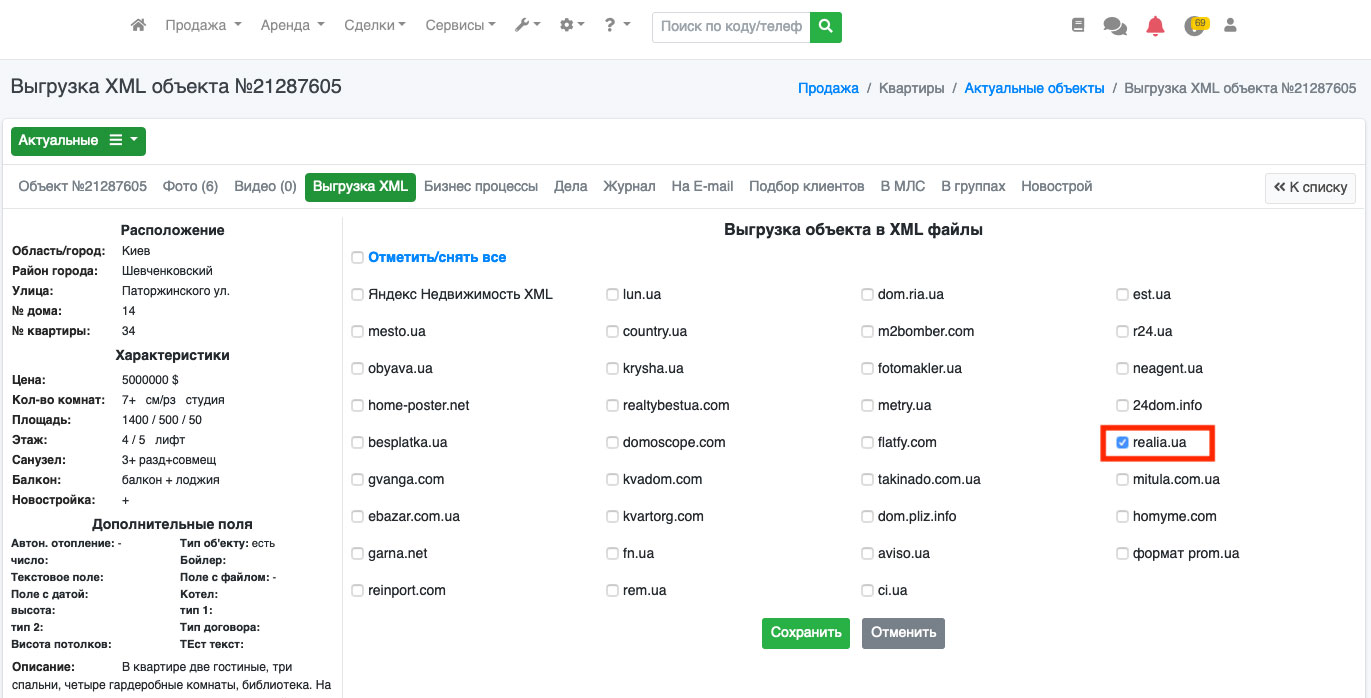This screenshot has height=698, width=1371.
Task: Toggle the Отметить/снять все checkbox
Action: tap(357, 258)
